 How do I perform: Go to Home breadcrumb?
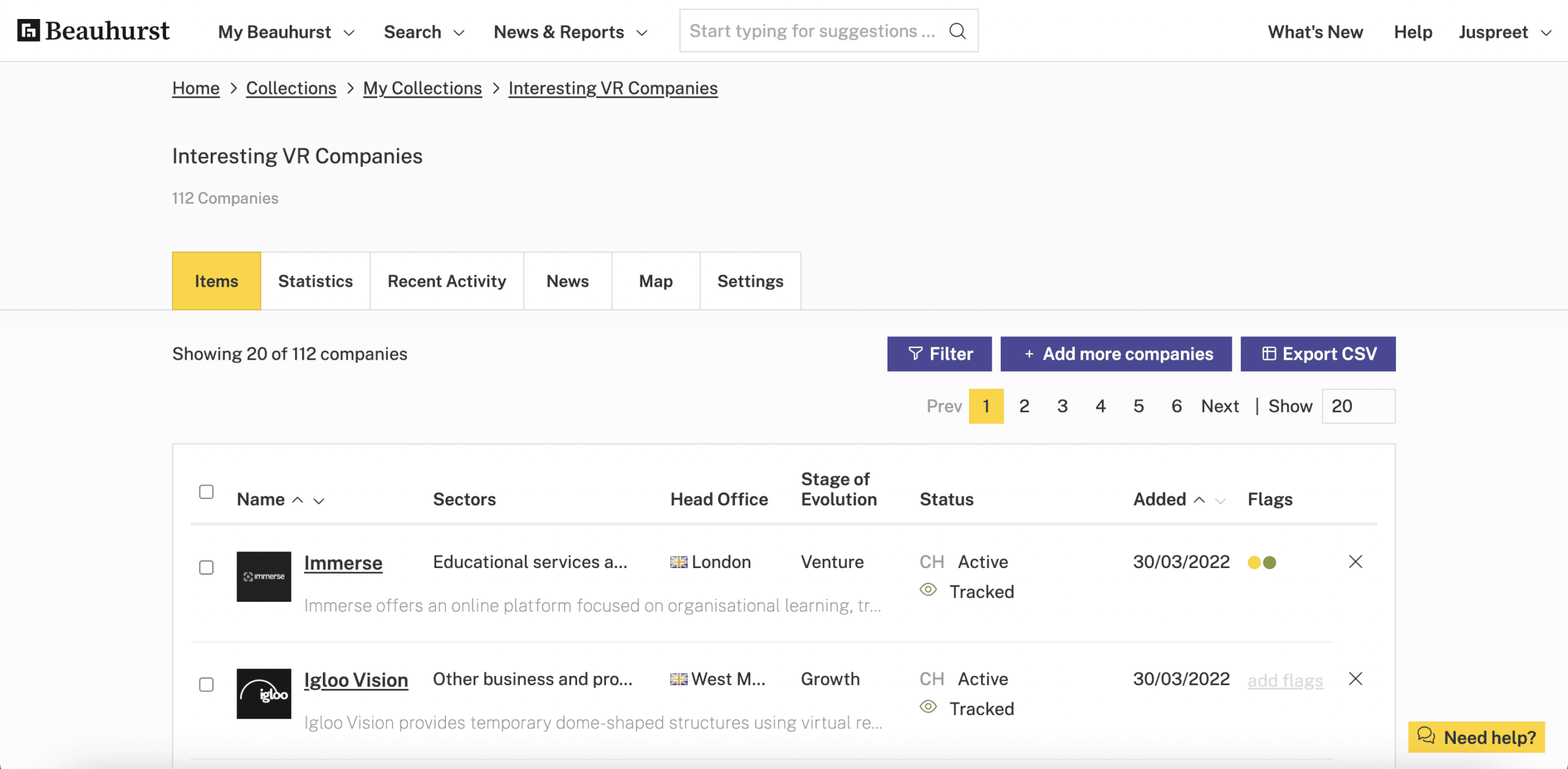point(195,88)
